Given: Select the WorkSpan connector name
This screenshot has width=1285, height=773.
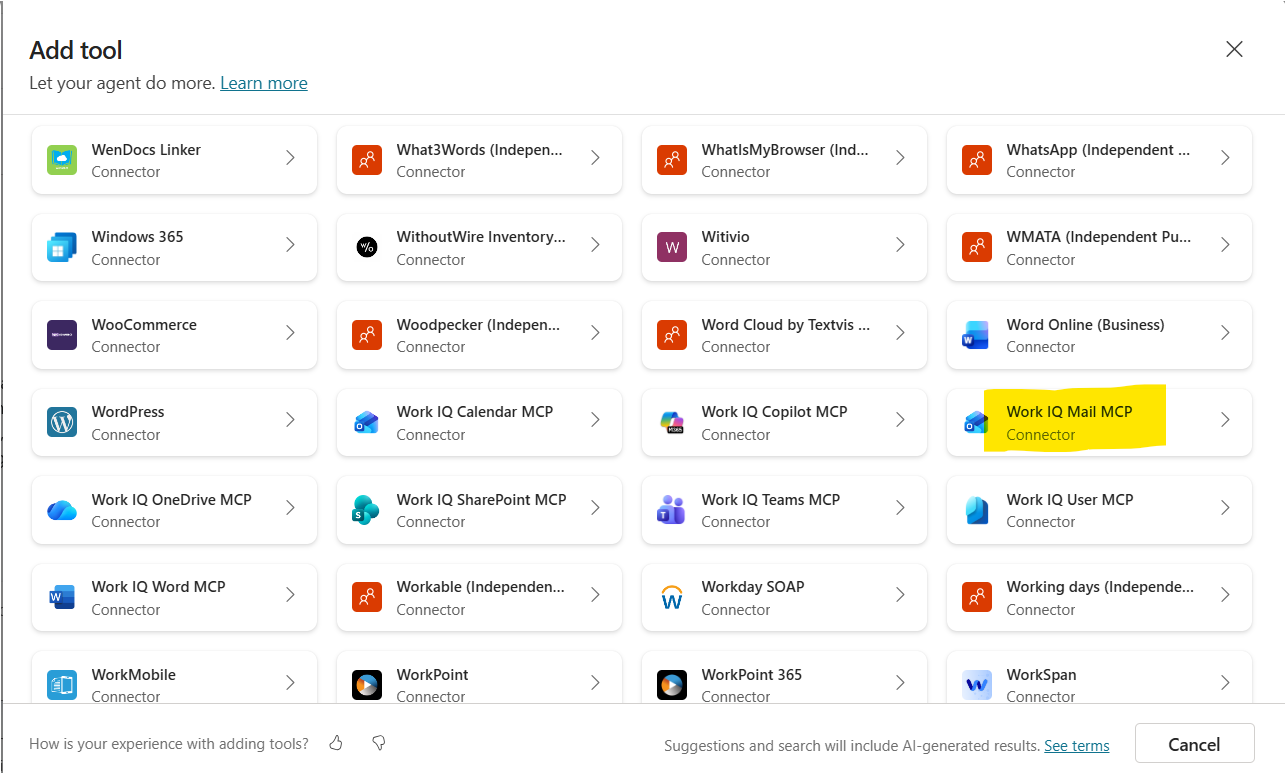Looking at the screenshot, I should point(1042,675).
